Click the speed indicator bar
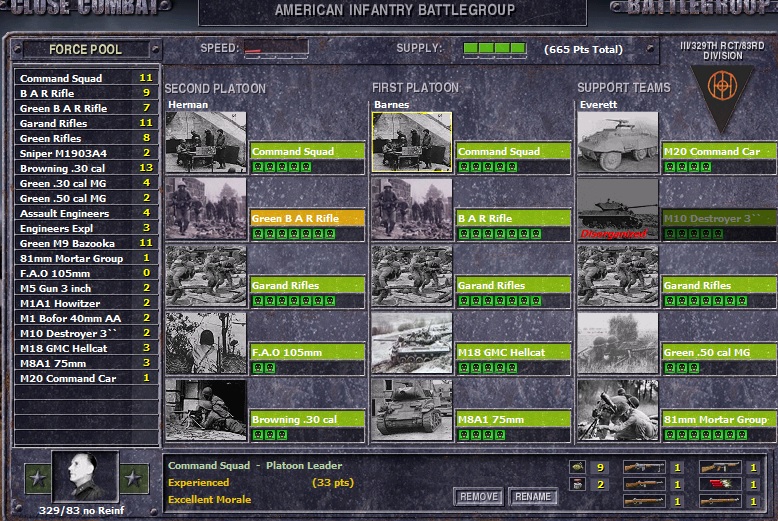 click(275, 48)
